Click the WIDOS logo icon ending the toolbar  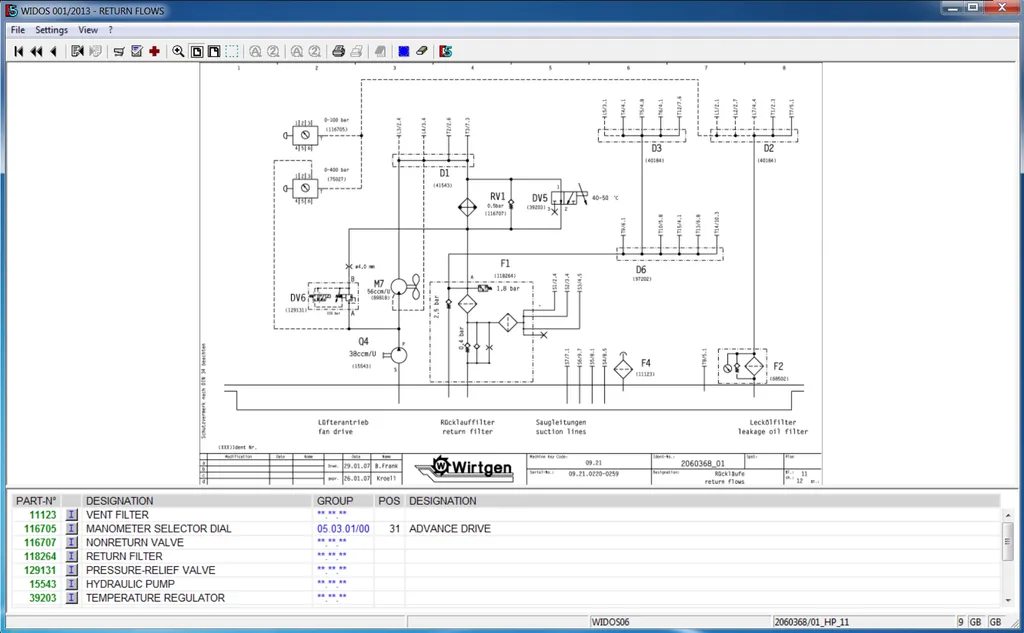pyautogui.click(x=445, y=51)
